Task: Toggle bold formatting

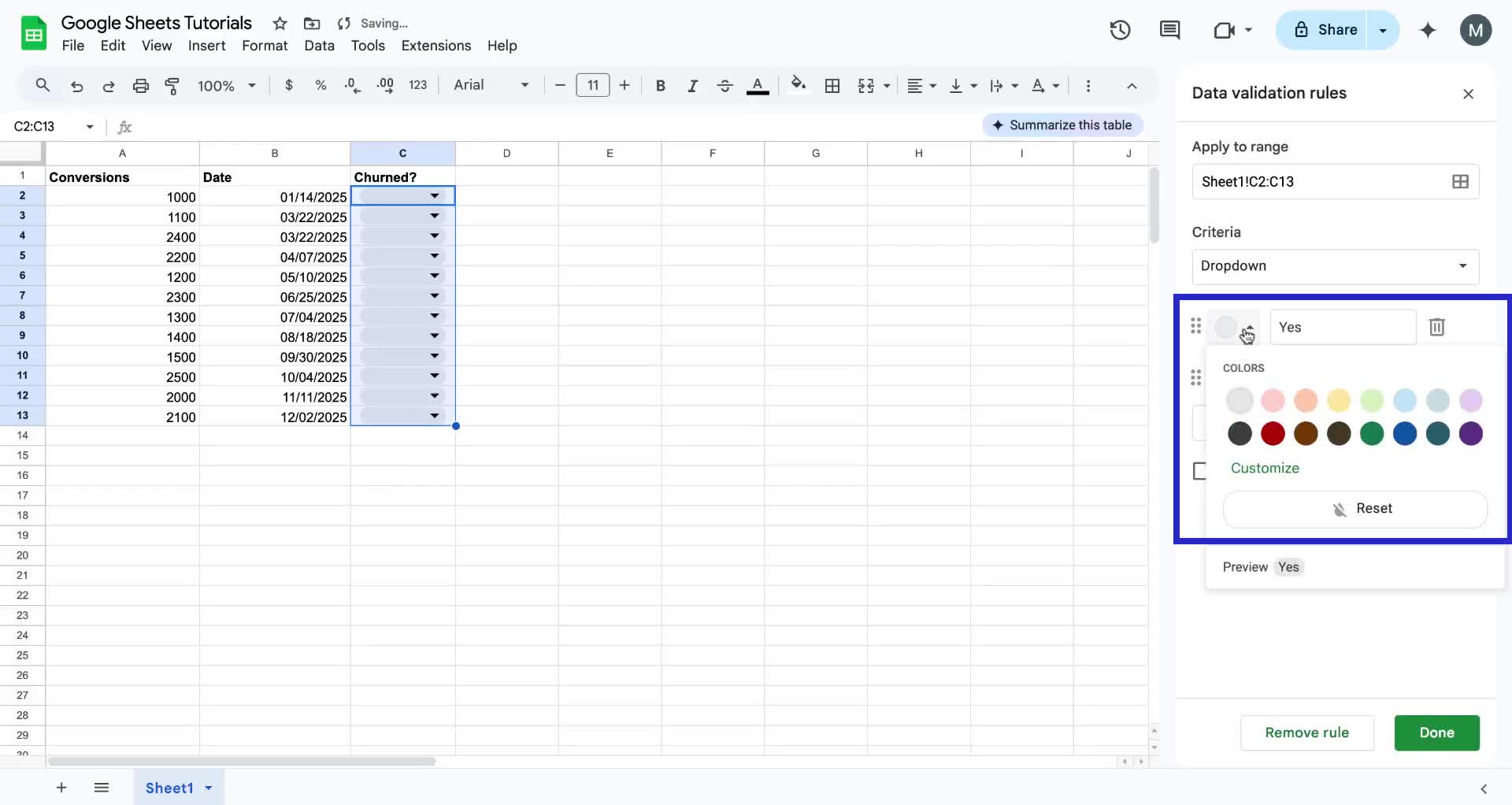Action: 661,86
